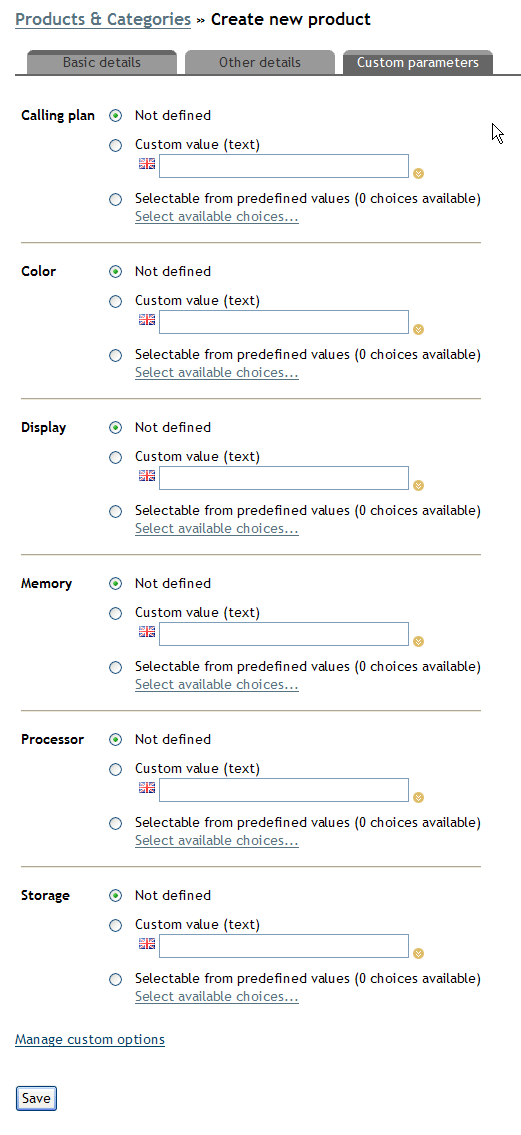
Task: Click the UK flag icon under Color
Action: 147,319
